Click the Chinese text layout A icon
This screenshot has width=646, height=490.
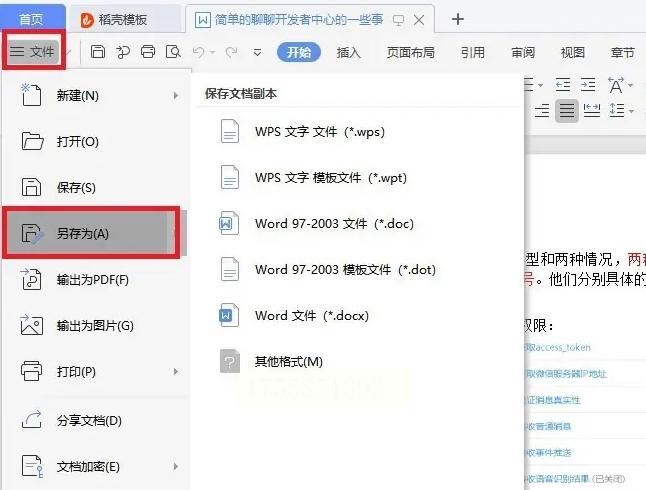616,85
